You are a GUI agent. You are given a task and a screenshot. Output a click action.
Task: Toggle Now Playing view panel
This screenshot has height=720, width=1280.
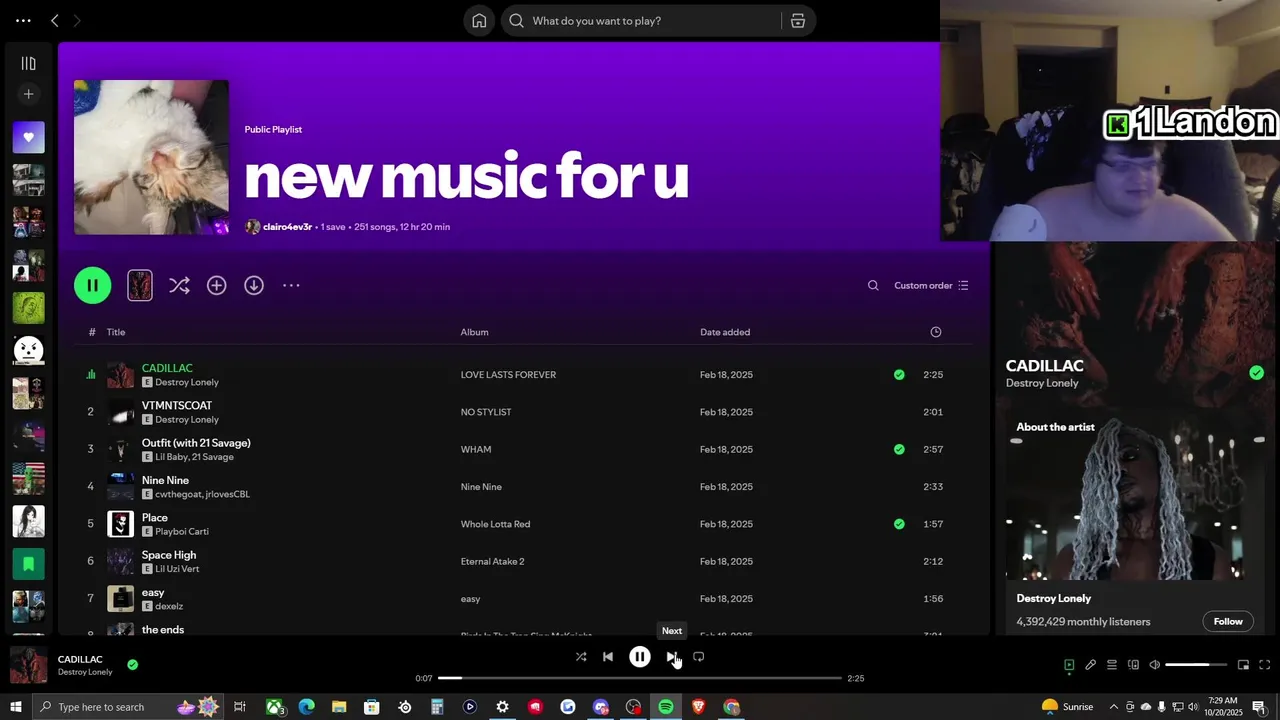click(1069, 665)
